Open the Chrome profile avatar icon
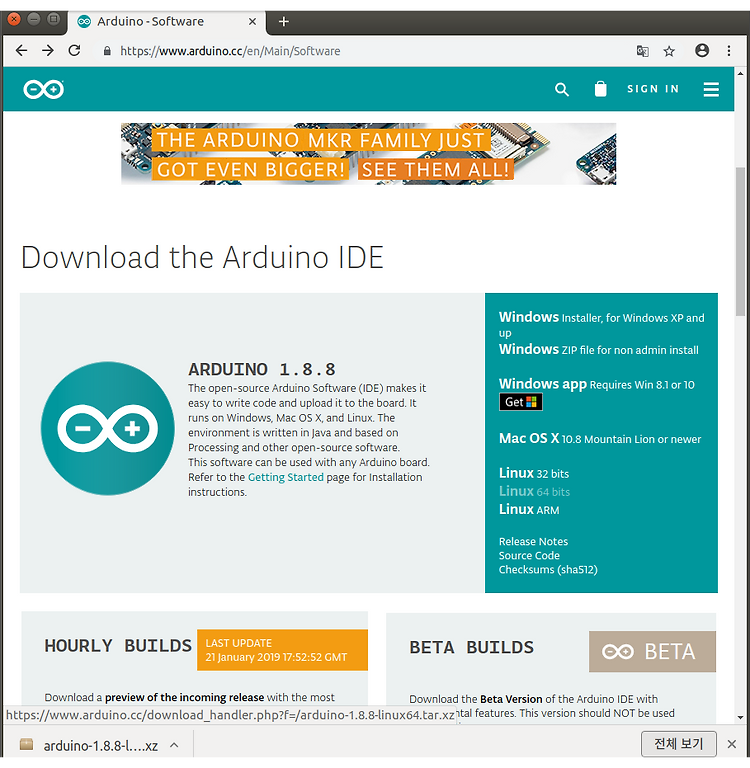The height and width of the screenshot is (768, 750). coord(702,50)
